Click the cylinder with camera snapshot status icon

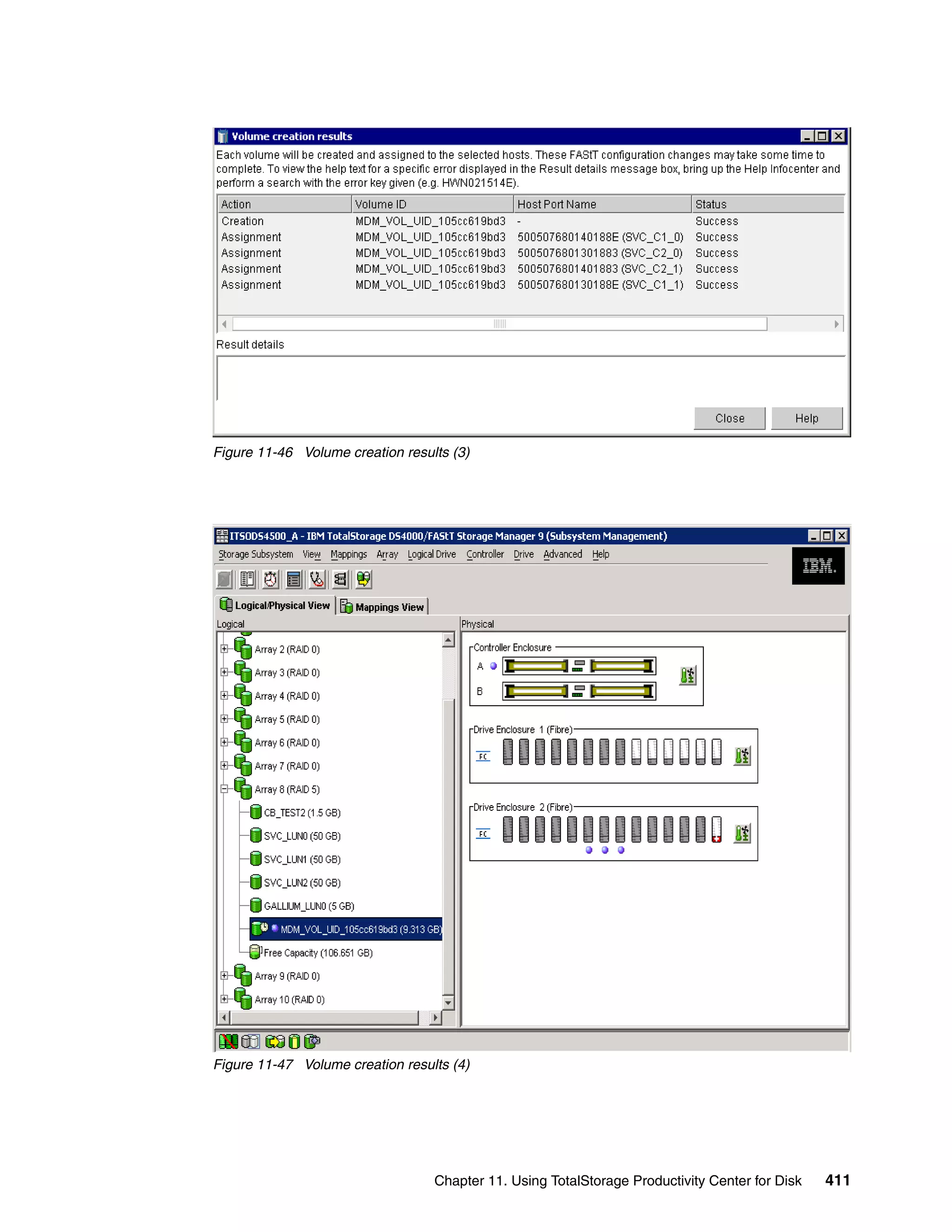312,1041
